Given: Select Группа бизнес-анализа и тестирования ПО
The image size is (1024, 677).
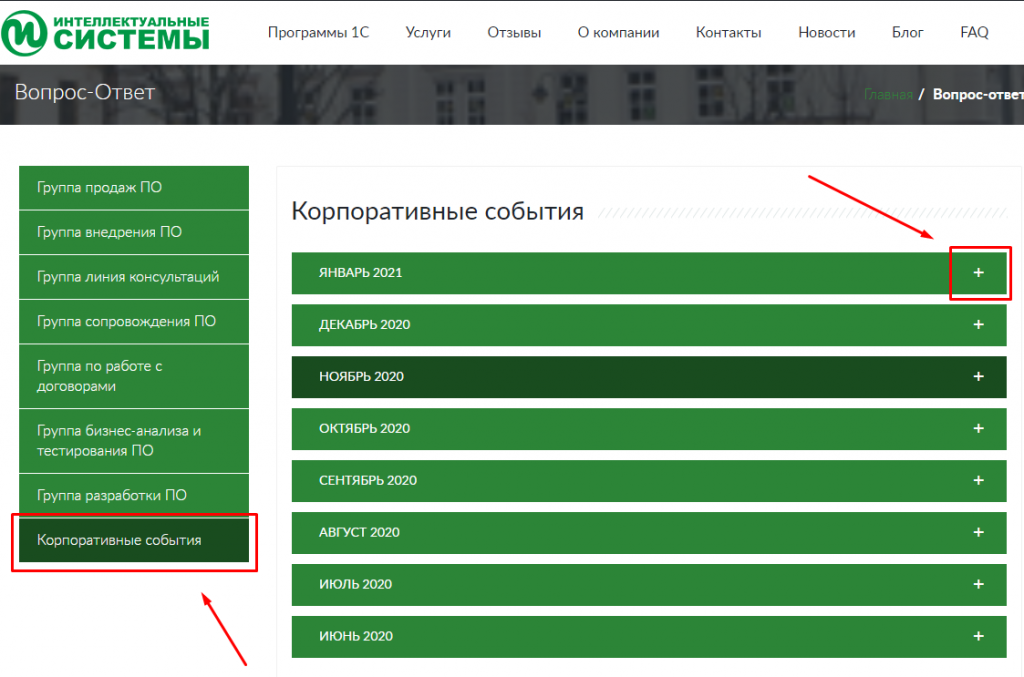Looking at the screenshot, I should tap(133, 441).
